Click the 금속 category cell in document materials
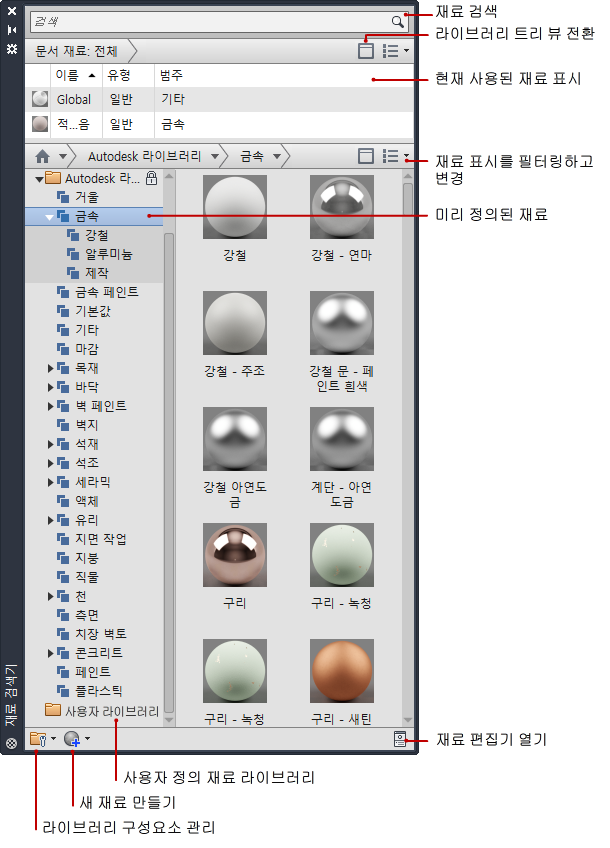 (173, 124)
